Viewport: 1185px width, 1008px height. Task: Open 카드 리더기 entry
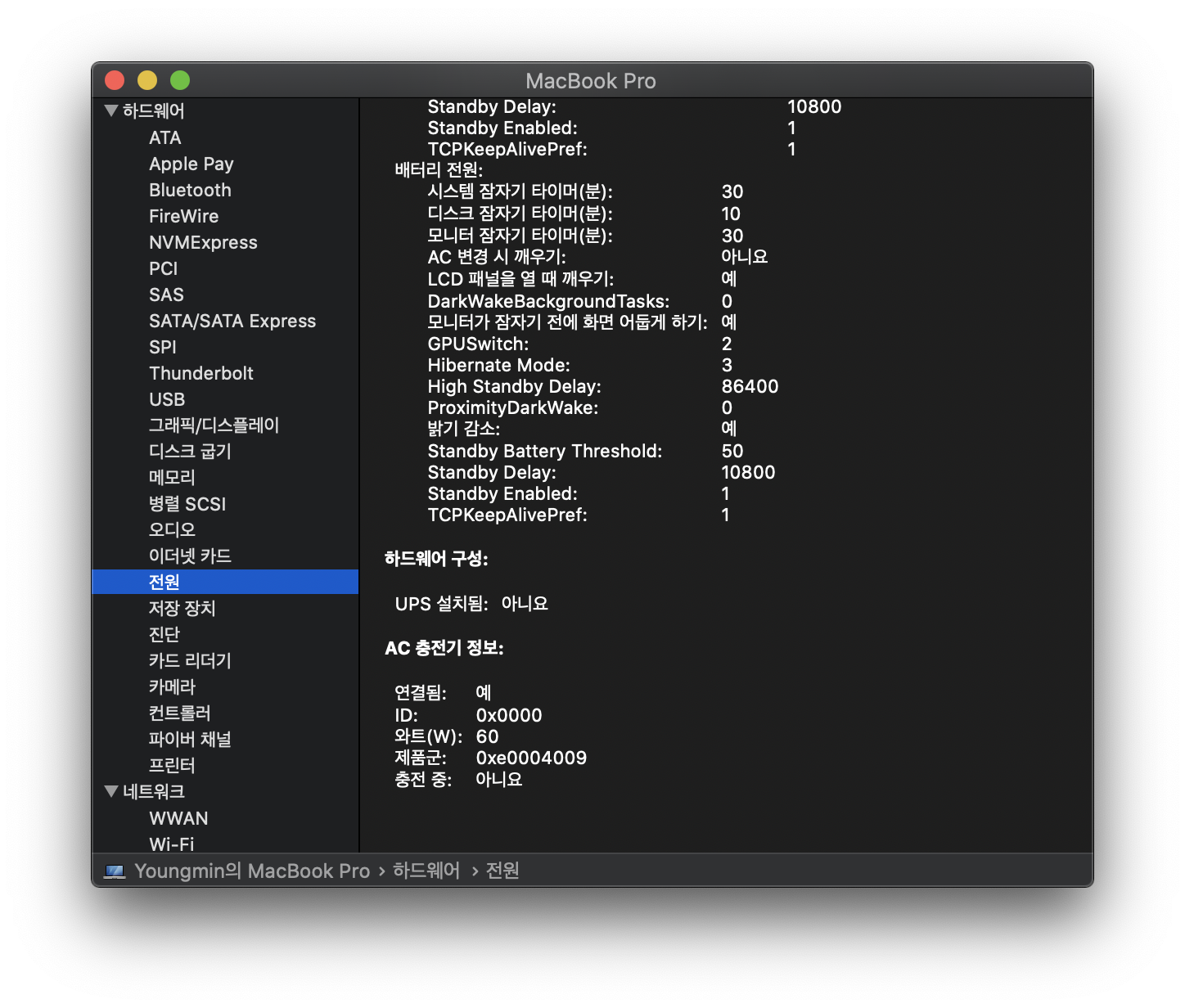[x=191, y=661]
